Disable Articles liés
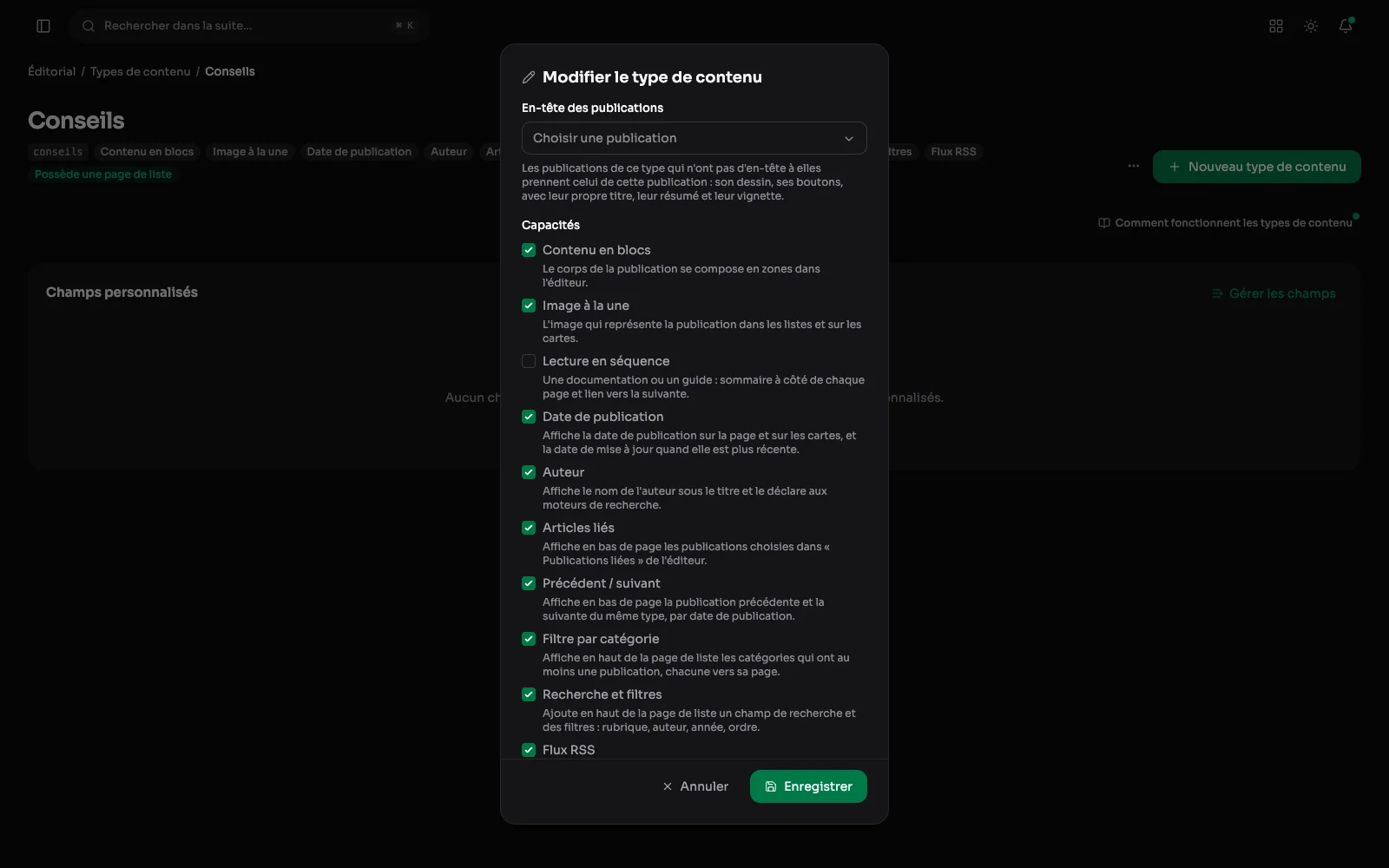 529,528
